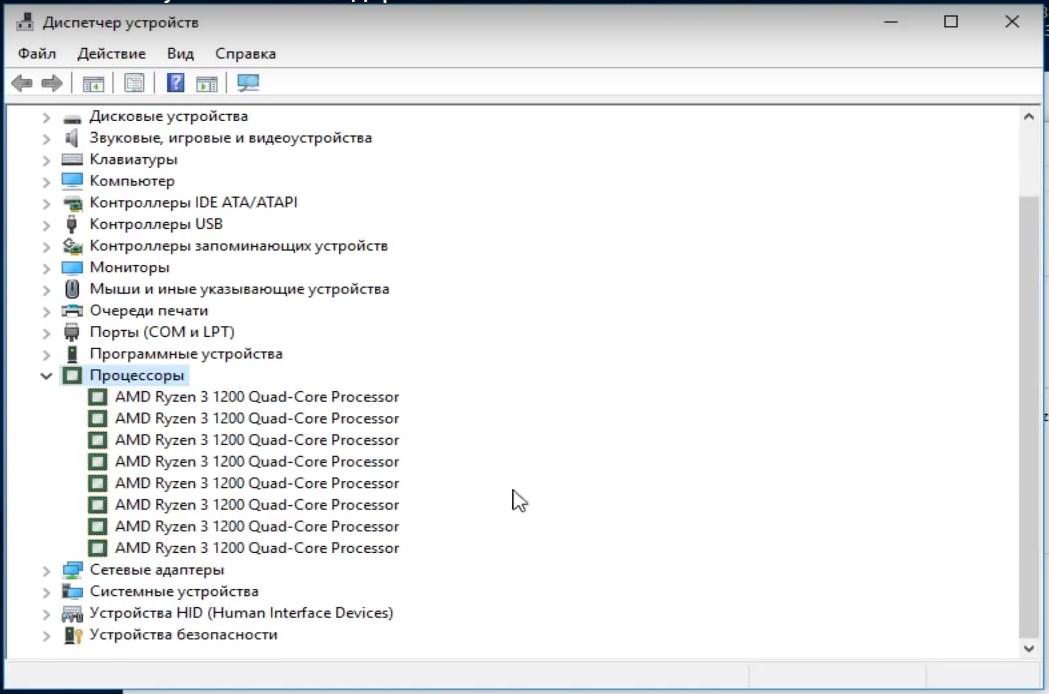Image resolution: width=1049 pixels, height=694 pixels.
Task: Click the scan for hardware changes icon
Action: coord(248,83)
